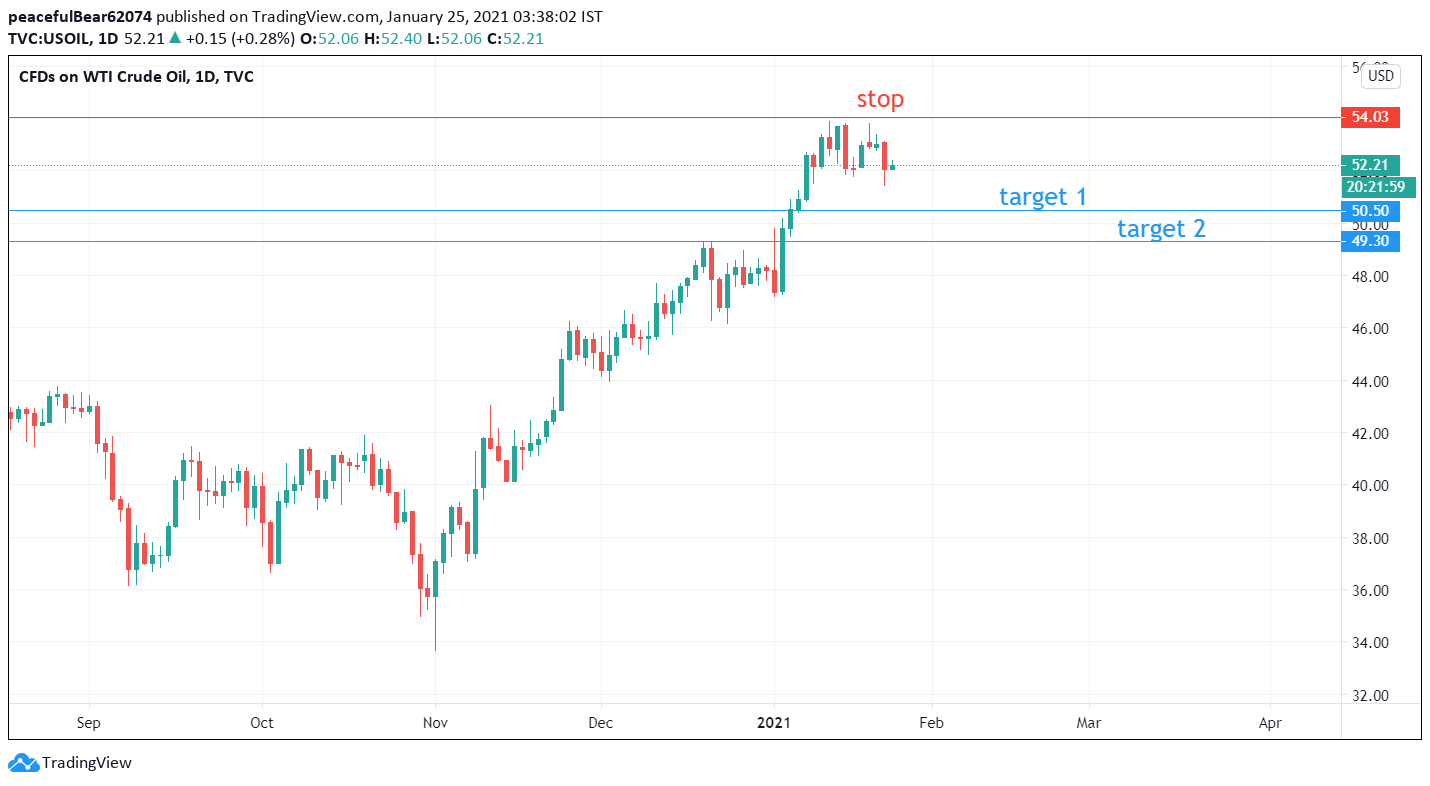This screenshot has width=1430, height=786.
Task: Click the TradingView text in the footer
Action: click(x=86, y=763)
